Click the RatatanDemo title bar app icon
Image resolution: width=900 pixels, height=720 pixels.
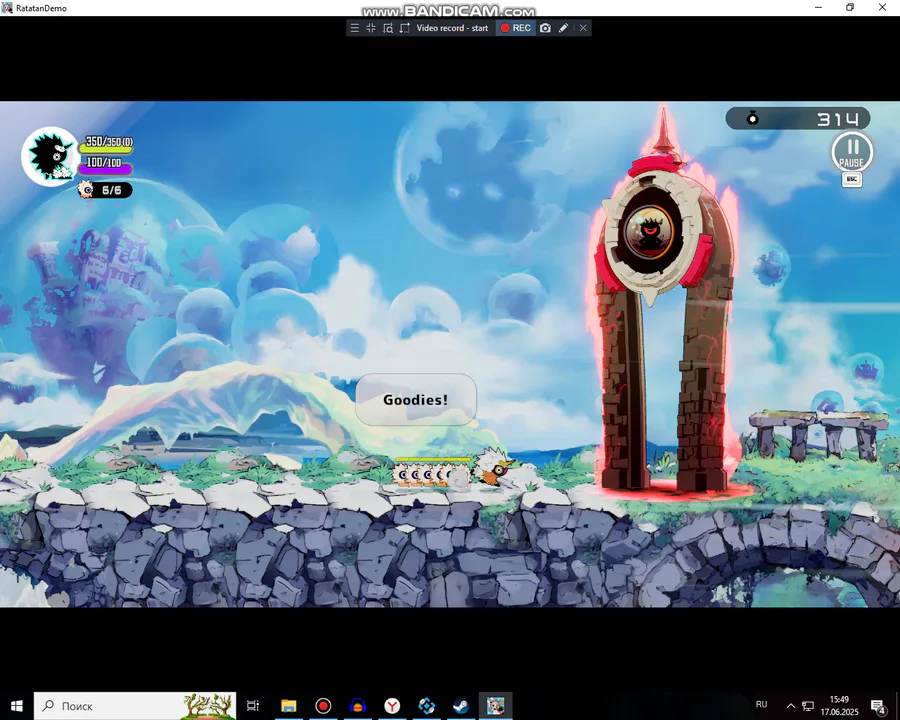click(x=7, y=7)
